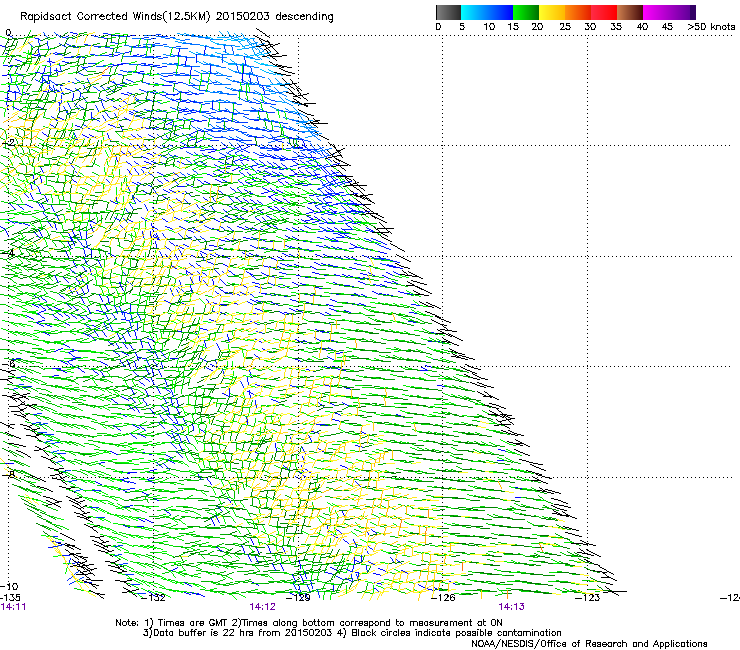This screenshot has height=650, width=740.
Task: Click the -126 longitude axis label
Action: (x=443, y=598)
